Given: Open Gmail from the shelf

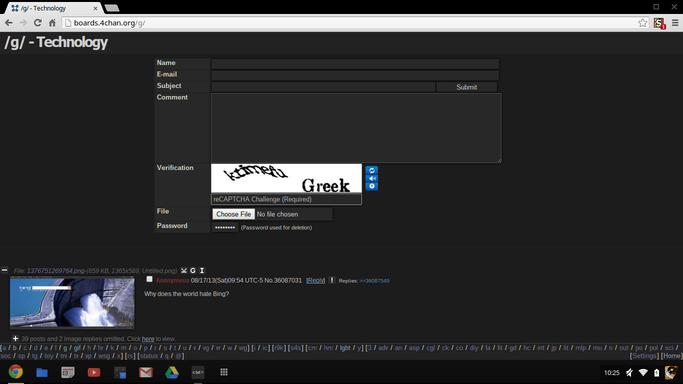Looking at the screenshot, I should coord(146,372).
